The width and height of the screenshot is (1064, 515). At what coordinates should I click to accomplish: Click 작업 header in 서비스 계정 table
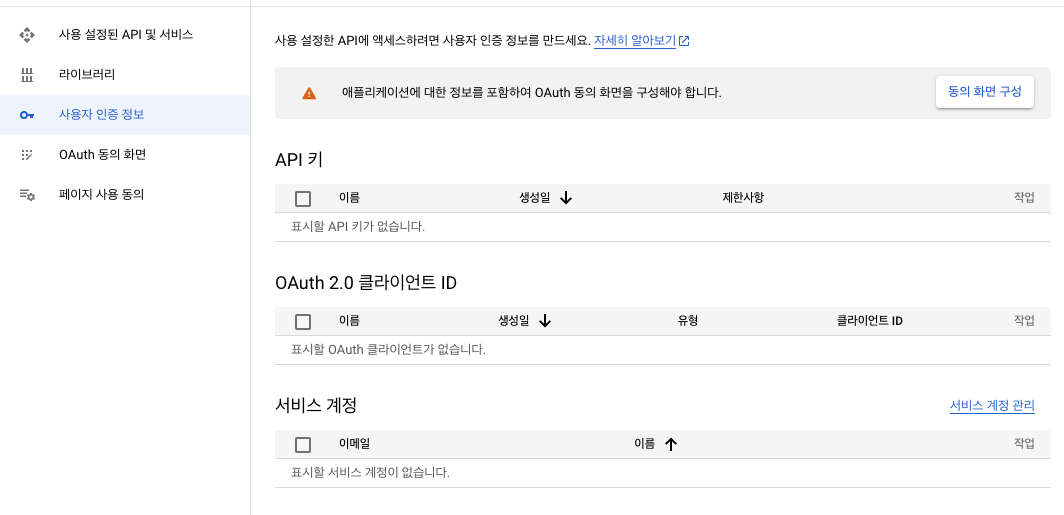pos(1024,444)
